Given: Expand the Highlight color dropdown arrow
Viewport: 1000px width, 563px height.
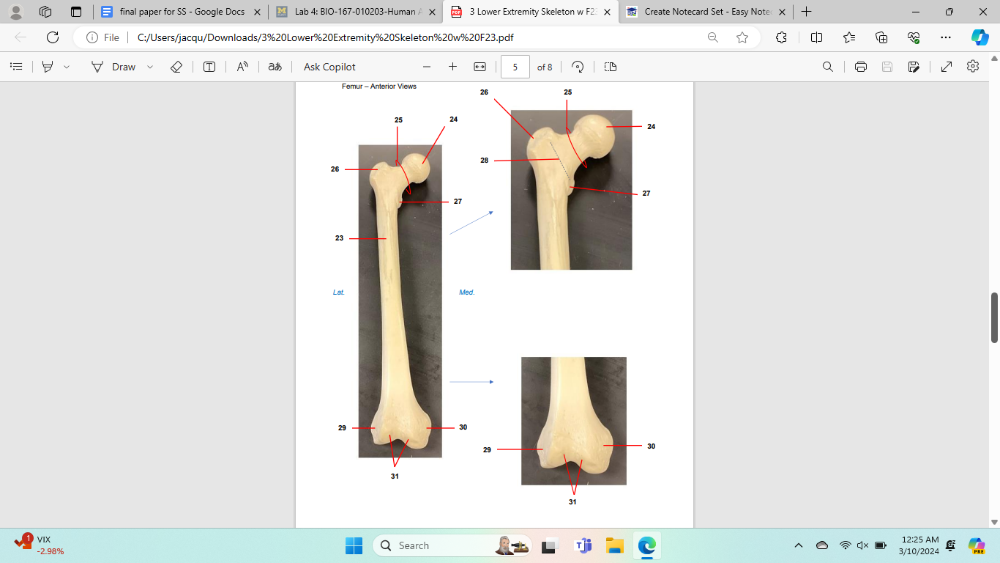Looking at the screenshot, I should pyautogui.click(x=67, y=67).
